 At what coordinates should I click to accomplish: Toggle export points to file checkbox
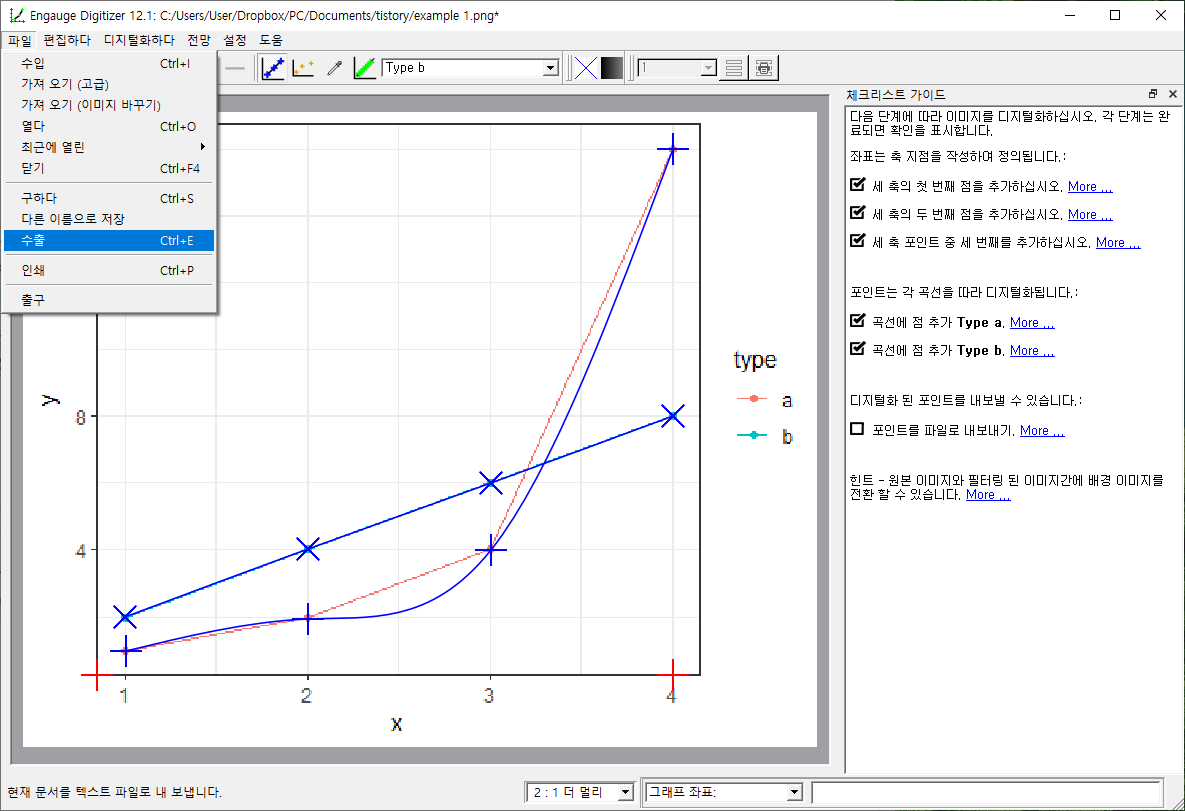pos(857,429)
